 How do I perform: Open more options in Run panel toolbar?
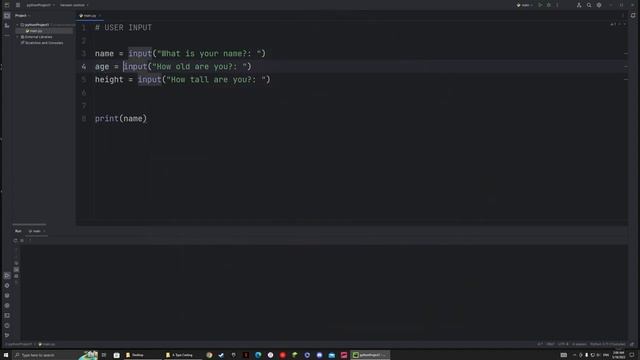tap(30, 240)
